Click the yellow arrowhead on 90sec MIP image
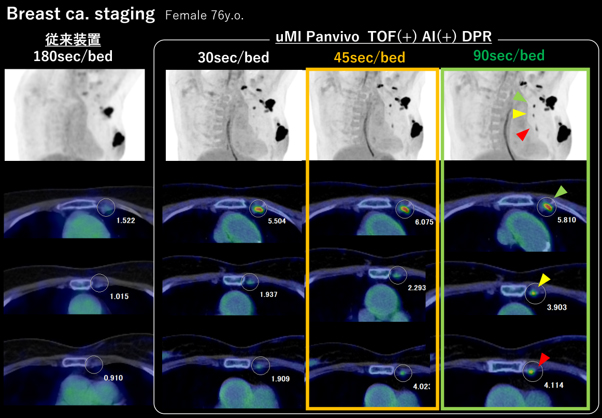Image resolution: width=602 pixels, height=418 pixels. (519, 114)
